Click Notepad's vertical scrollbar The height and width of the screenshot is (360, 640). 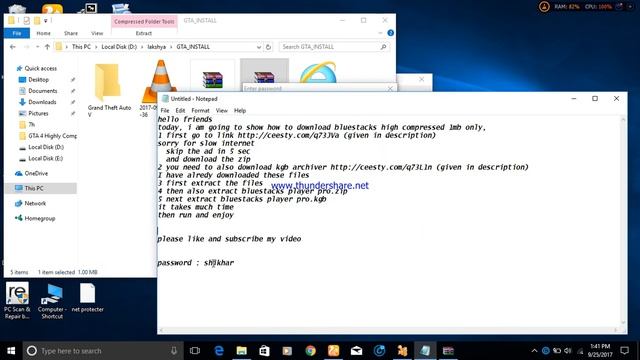click(623, 221)
